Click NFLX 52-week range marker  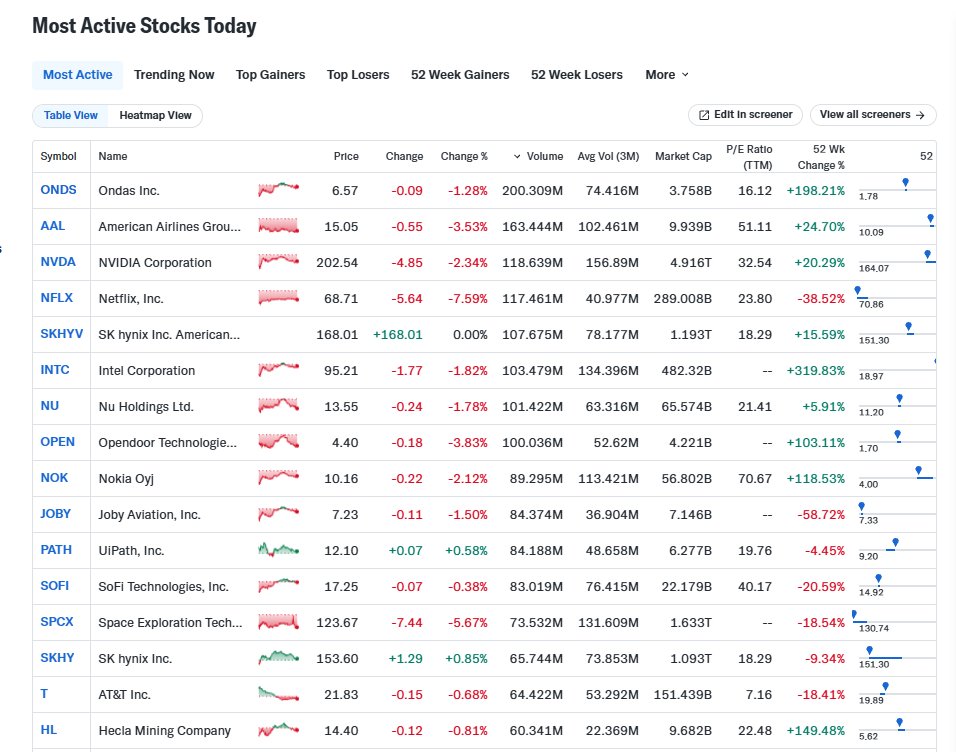point(858,291)
